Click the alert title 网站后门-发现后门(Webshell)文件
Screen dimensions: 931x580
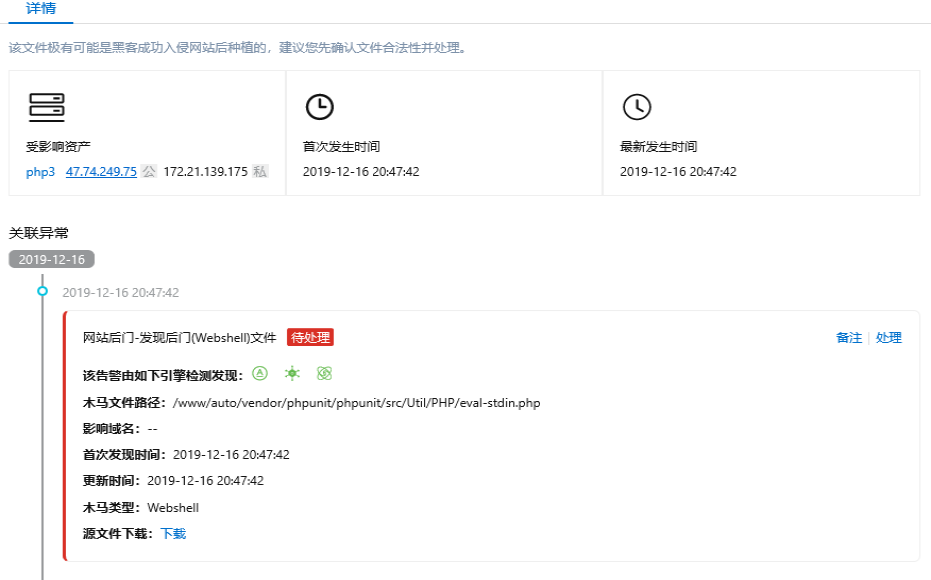click(179, 338)
